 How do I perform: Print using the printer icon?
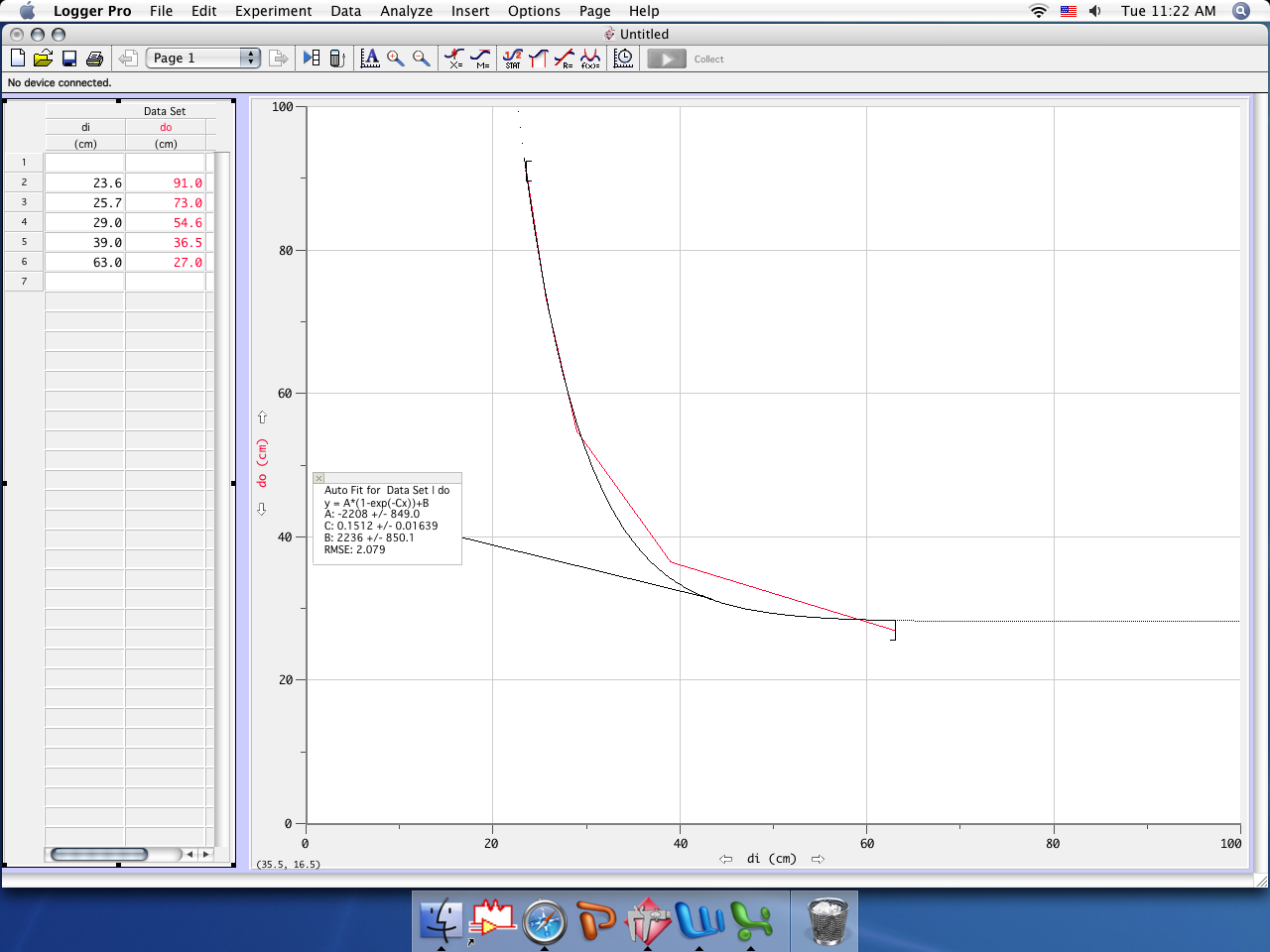click(x=95, y=59)
